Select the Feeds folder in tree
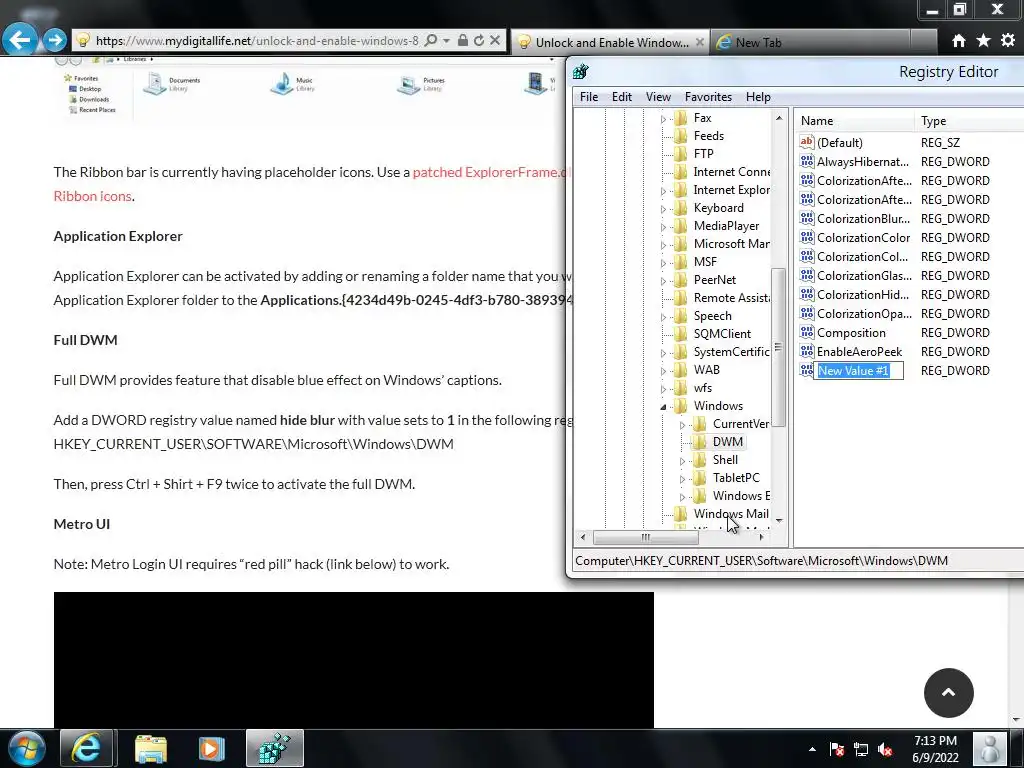 (x=709, y=136)
